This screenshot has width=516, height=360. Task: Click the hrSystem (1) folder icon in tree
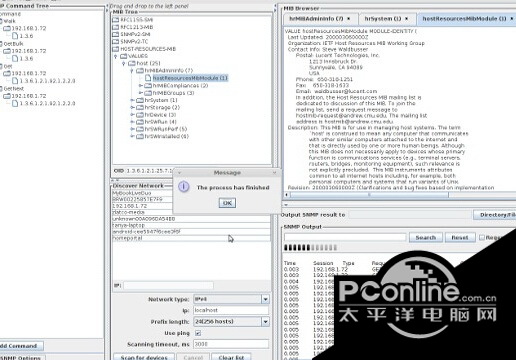140,100
